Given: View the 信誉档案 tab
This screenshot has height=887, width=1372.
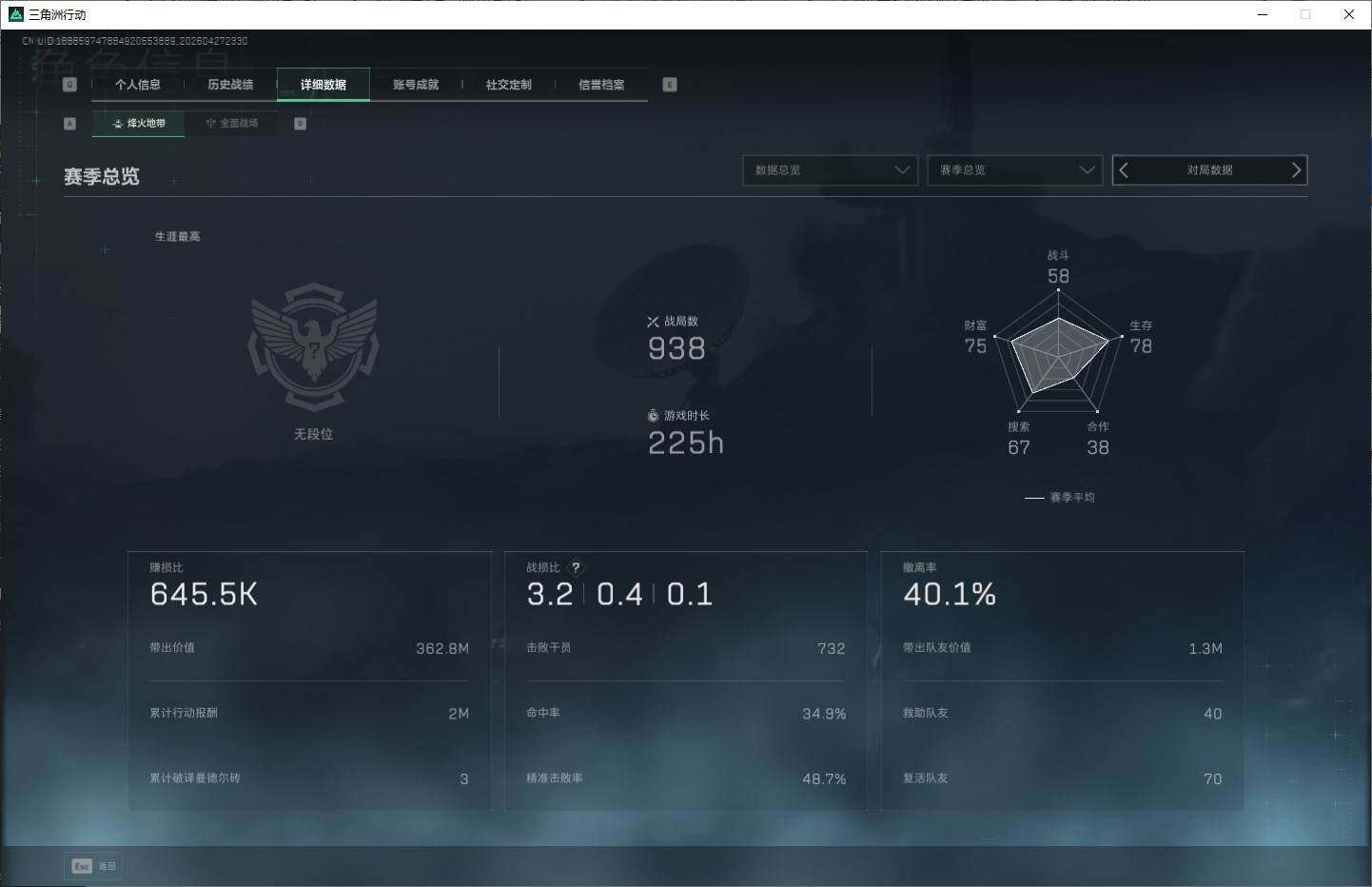Looking at the screenshot, I should (601, 85).
